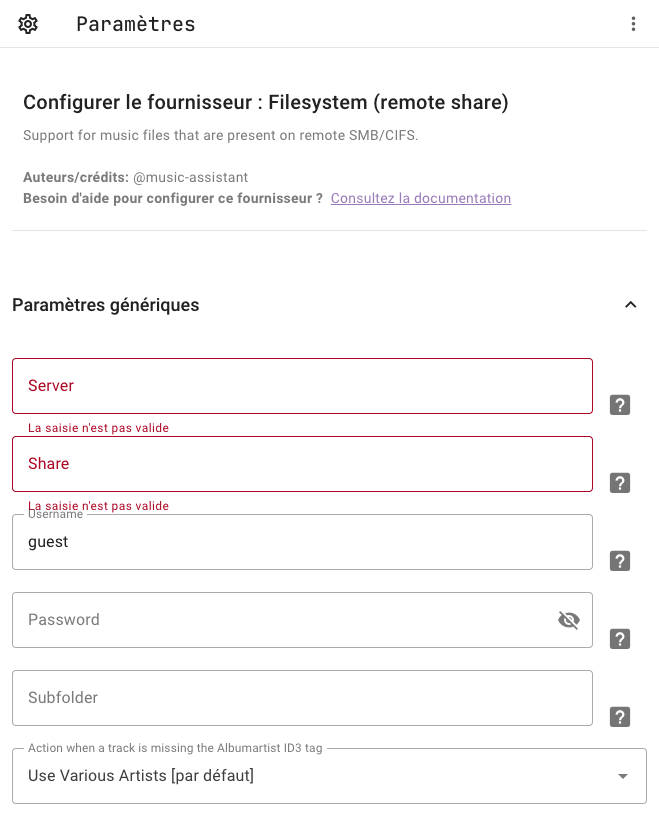Screen dimensions: 659x818
Task: Click the help icon next to Server
Action: pyautogui.click(x=620, y=405)
